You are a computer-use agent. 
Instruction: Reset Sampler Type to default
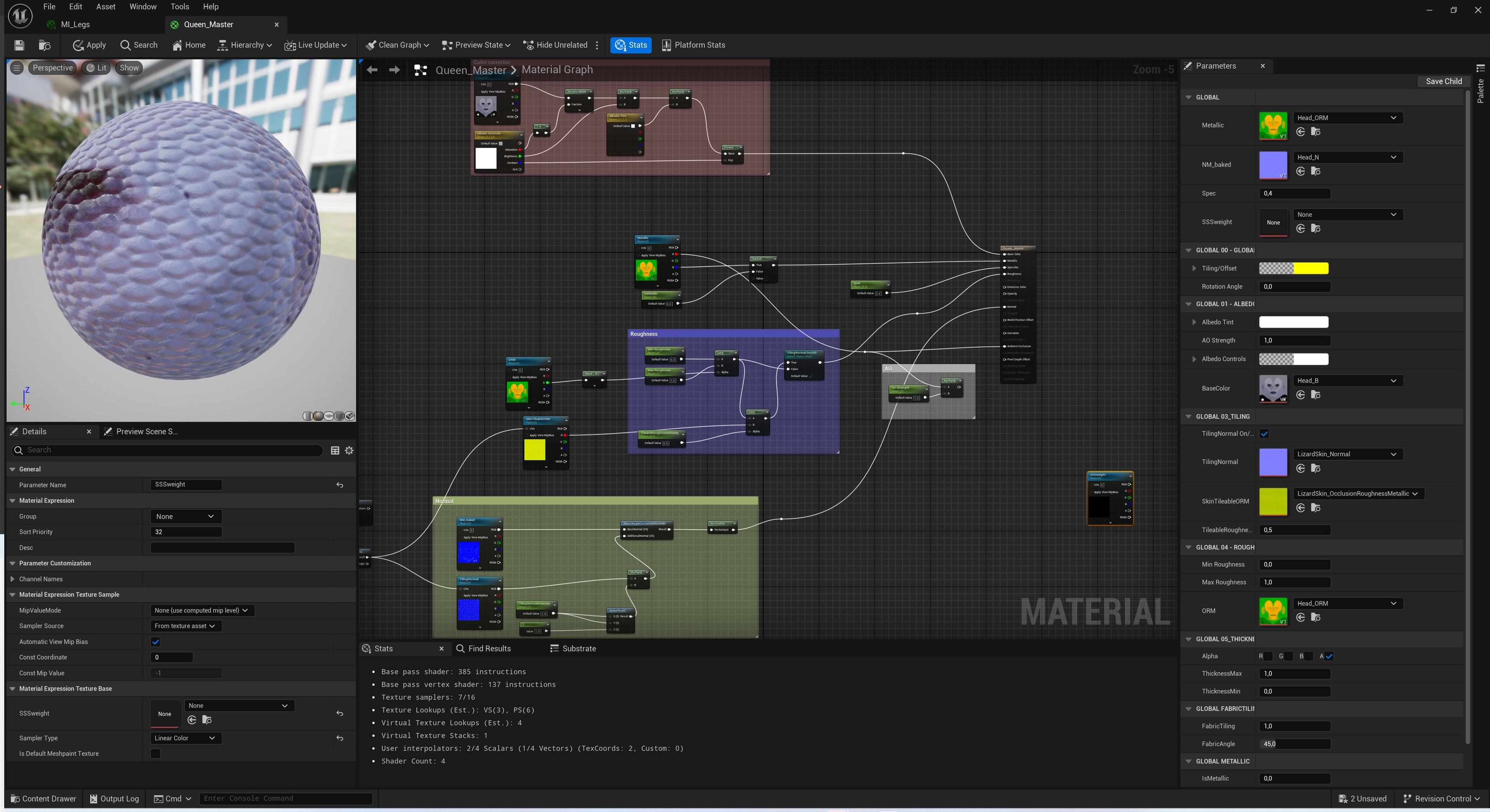pos(340,739)
